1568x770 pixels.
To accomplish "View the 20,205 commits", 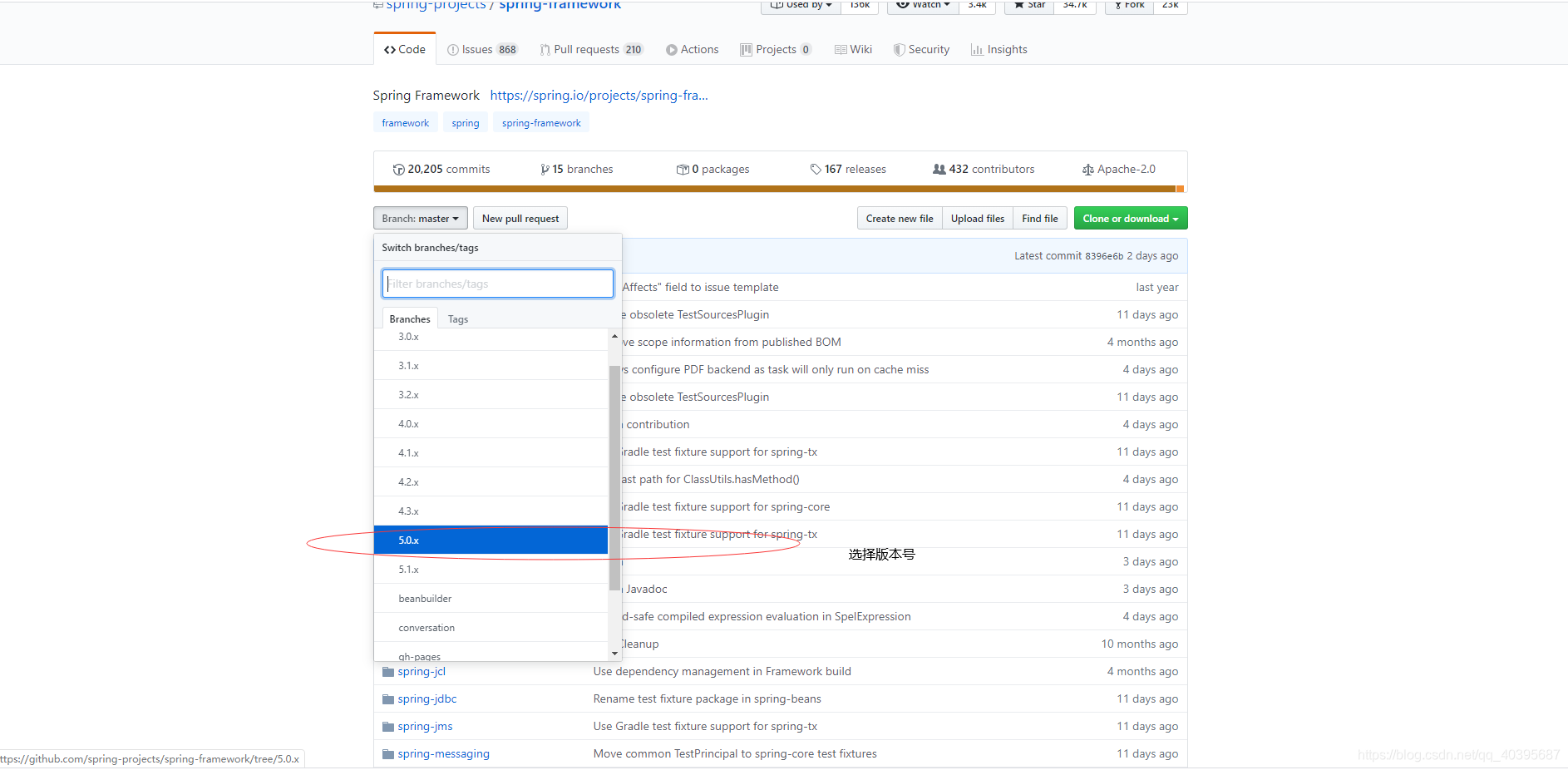I will (441, 169).
